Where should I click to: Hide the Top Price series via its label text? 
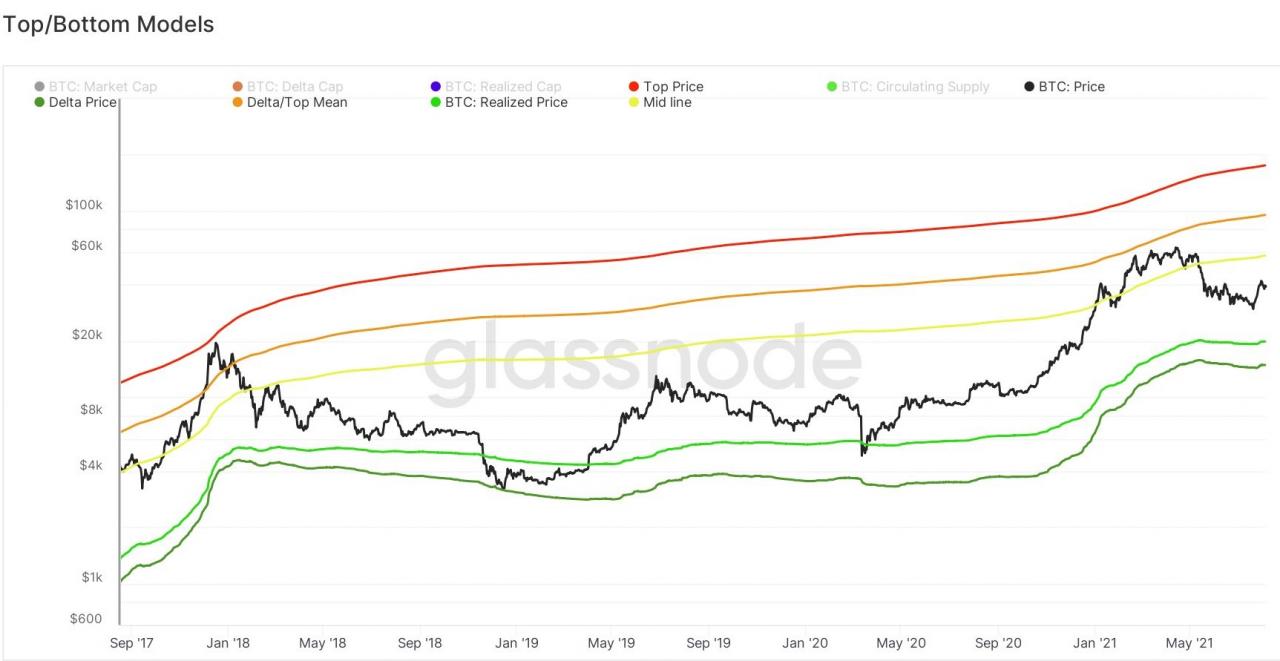click(x=673, y=87)
